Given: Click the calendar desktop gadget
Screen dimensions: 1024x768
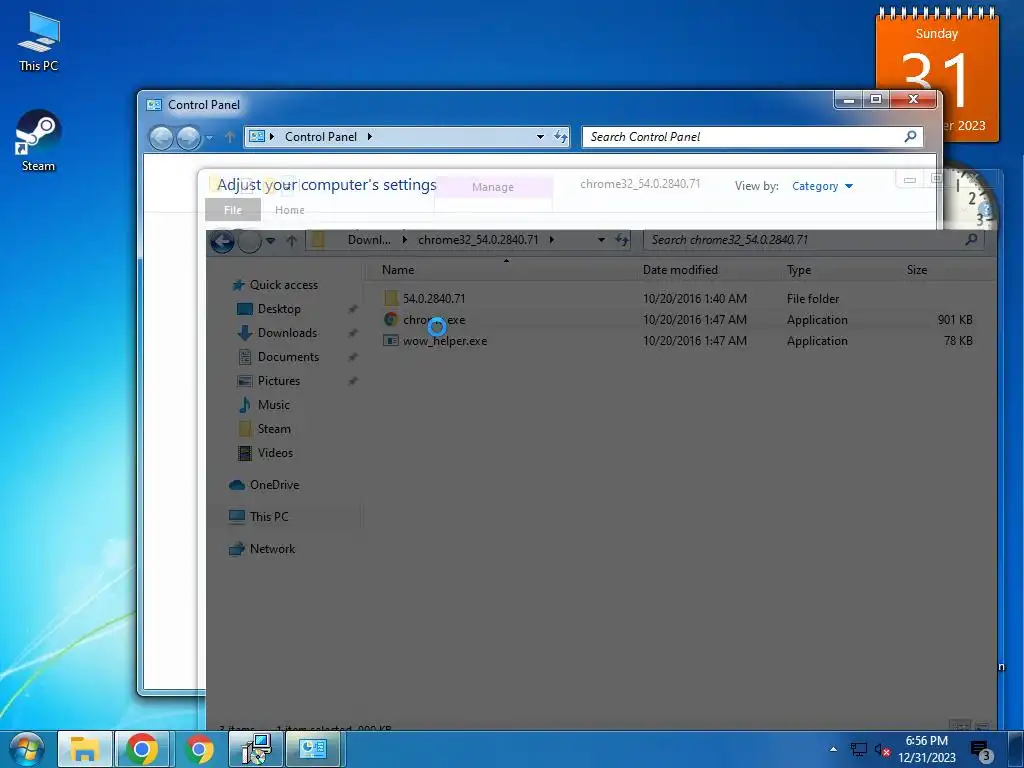Looking at the screenshot, I should click(x=936, y=74).
